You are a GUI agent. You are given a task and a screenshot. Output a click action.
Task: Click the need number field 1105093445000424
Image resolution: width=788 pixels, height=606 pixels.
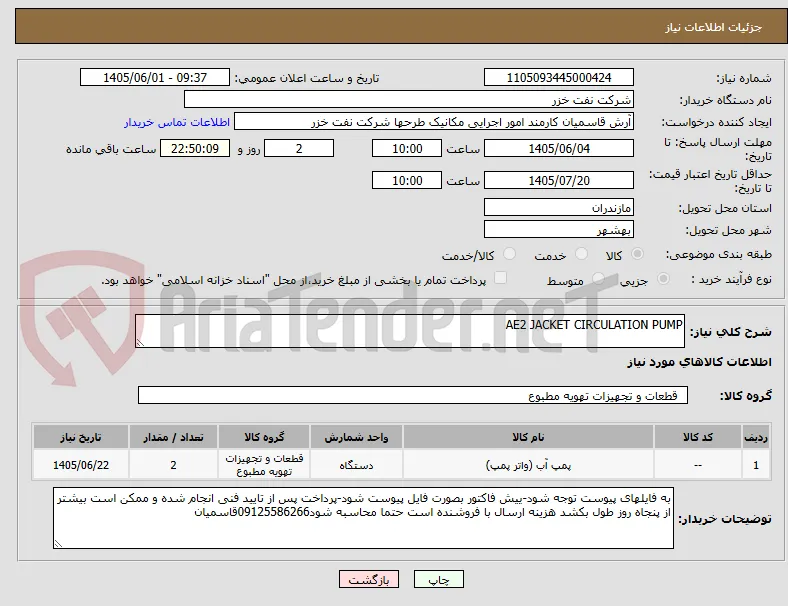click(x=558, y=77)
